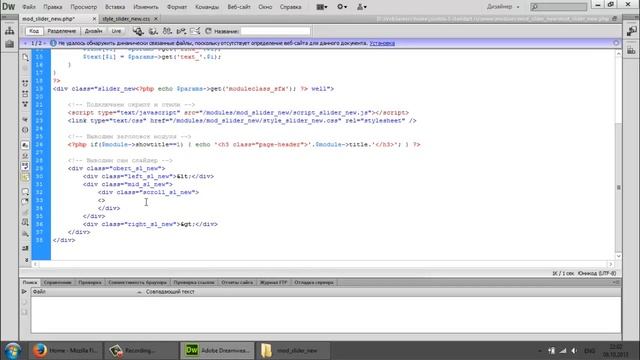Run search with the green play arrow

(x=24, y=291)
